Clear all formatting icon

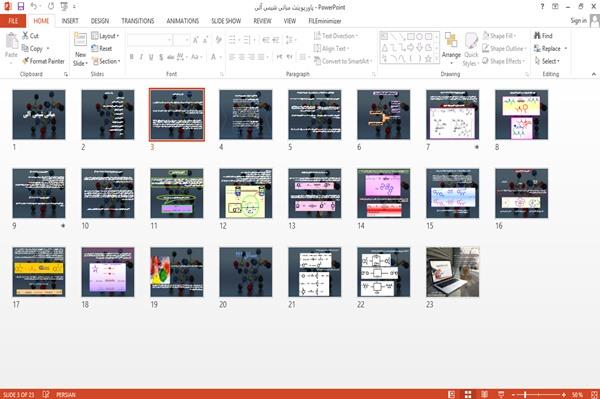pyautogui.click(x=218, y=40)
